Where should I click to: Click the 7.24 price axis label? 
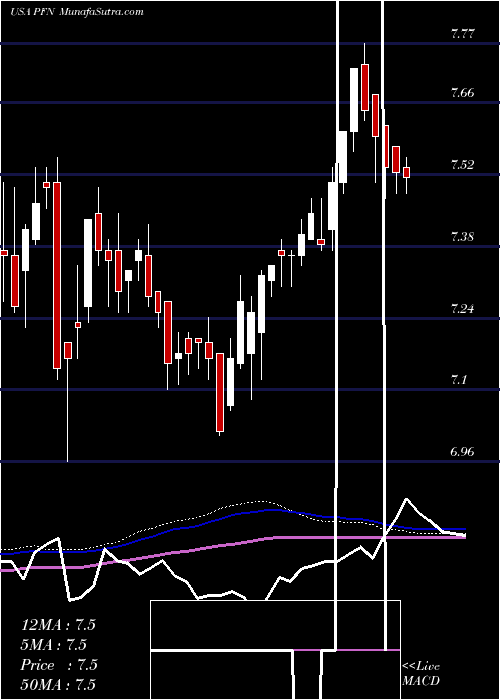[x=462, y=308]
